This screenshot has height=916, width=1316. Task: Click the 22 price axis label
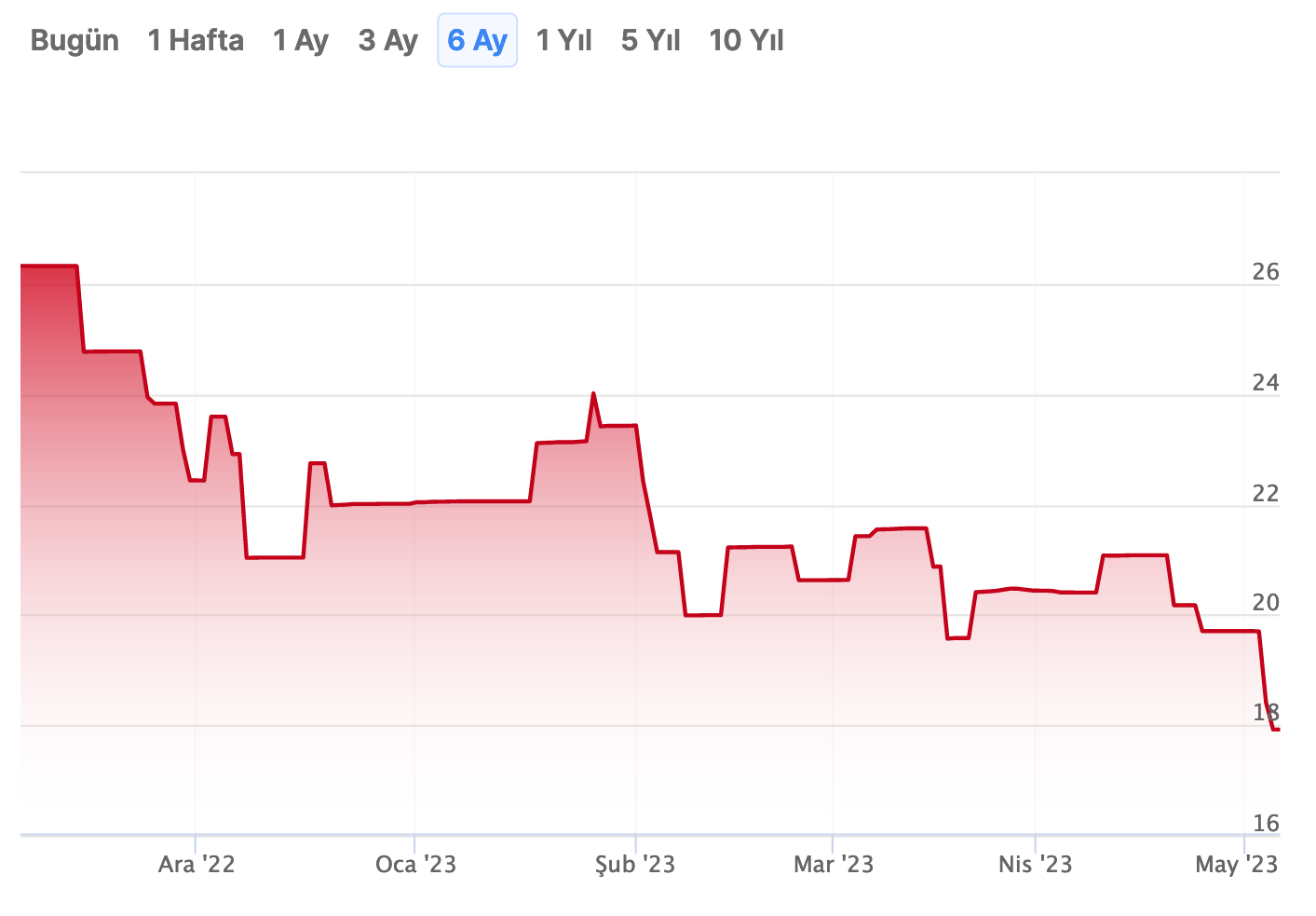(1266, 493)
